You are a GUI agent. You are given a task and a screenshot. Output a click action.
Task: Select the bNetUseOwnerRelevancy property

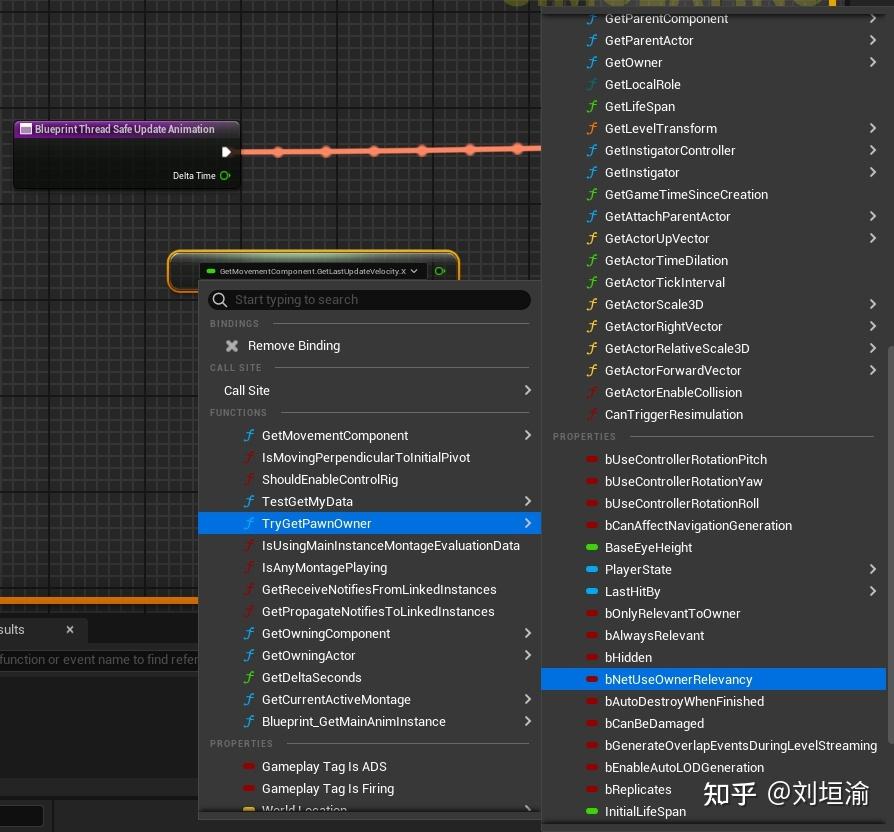click(678, 679)
